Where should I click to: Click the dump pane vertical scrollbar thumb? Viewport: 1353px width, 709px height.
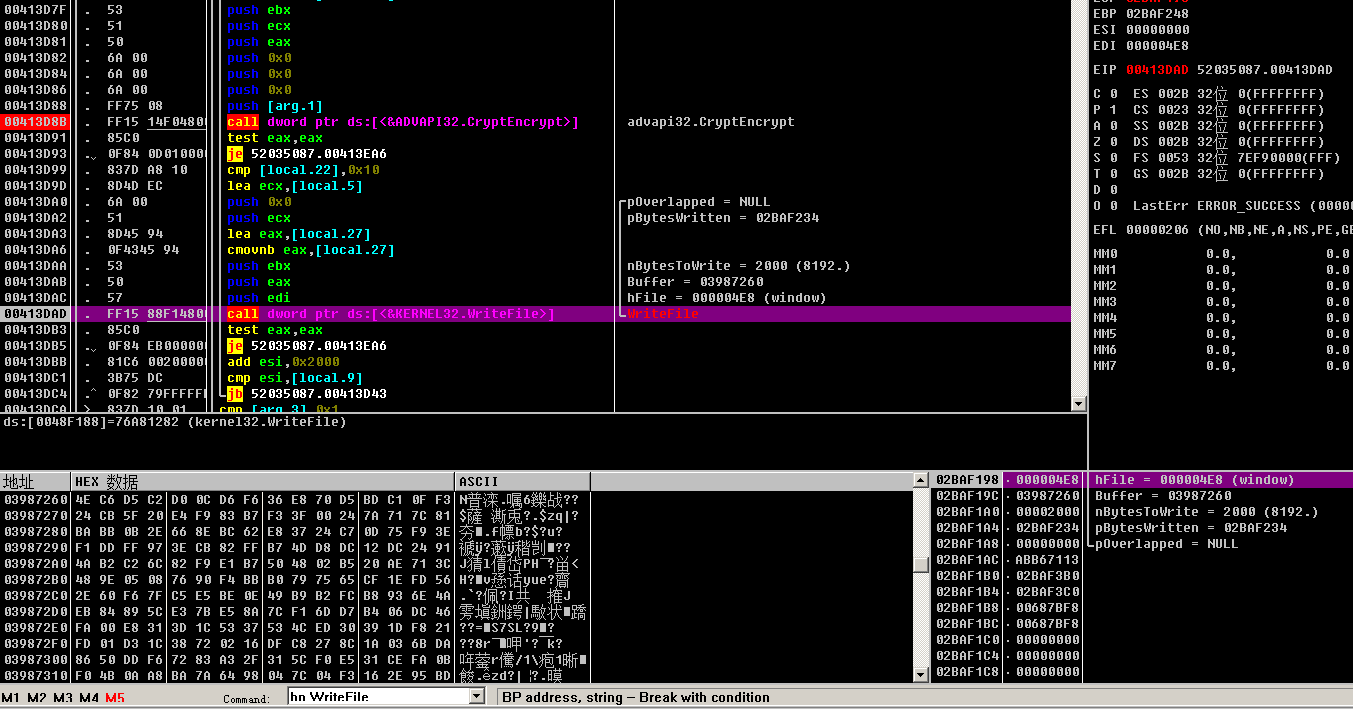920,564
